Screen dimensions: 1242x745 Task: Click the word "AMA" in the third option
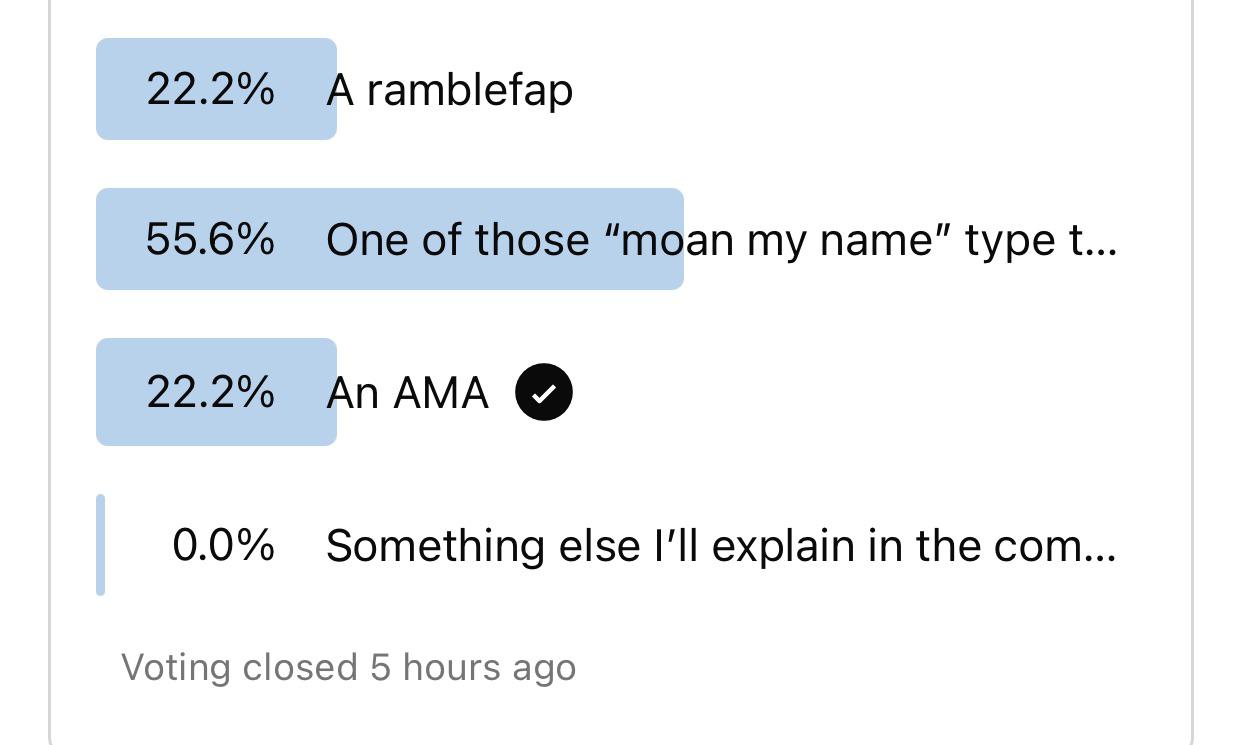(440, 392)
